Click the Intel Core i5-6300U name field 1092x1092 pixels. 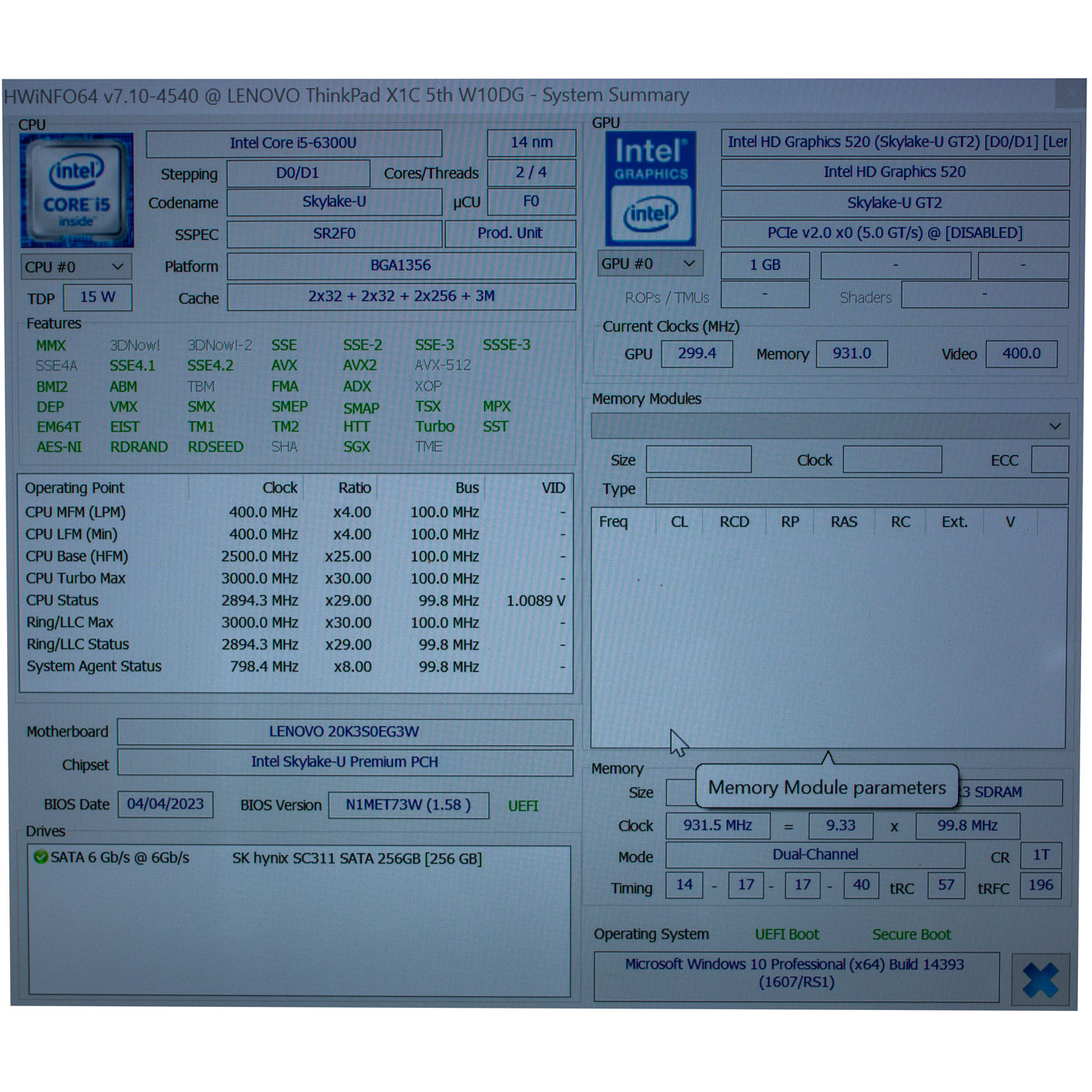coord(293,144)
